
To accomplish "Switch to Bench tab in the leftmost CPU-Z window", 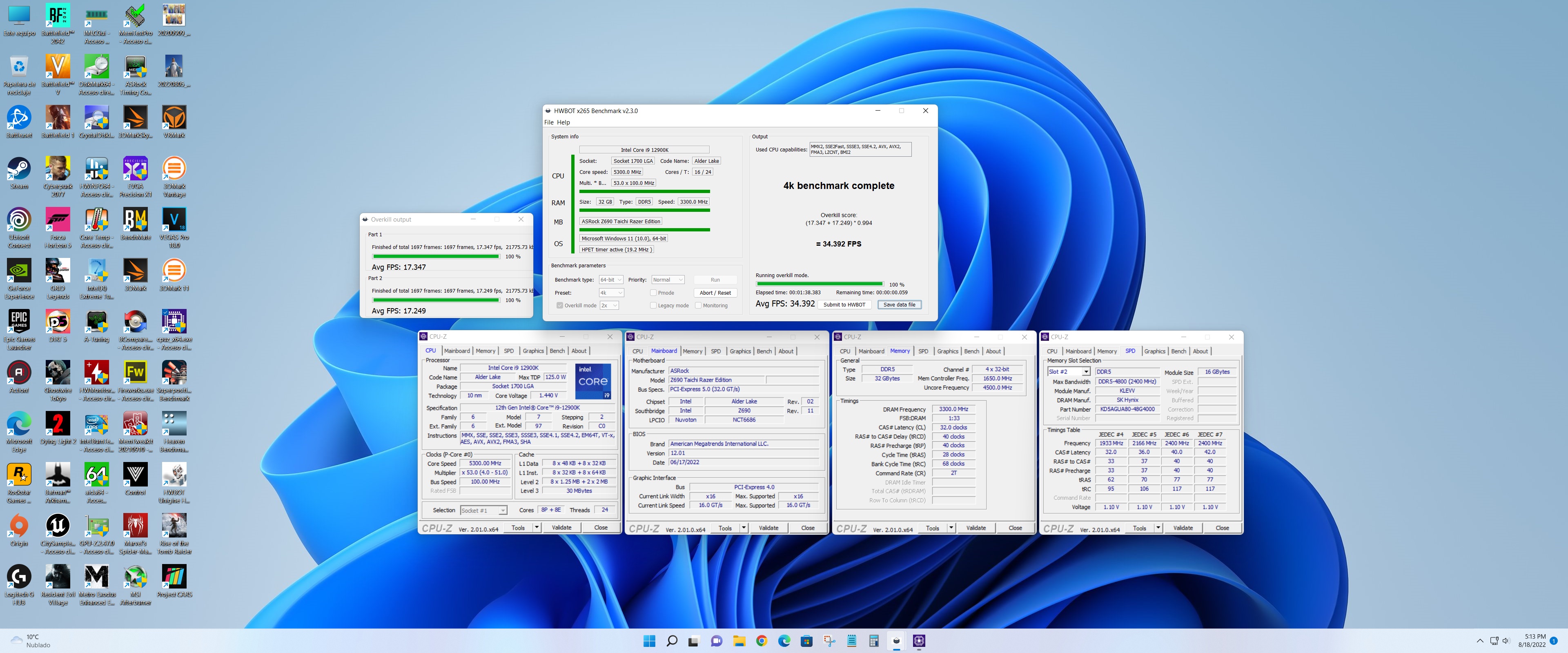I will pos(557,351).
